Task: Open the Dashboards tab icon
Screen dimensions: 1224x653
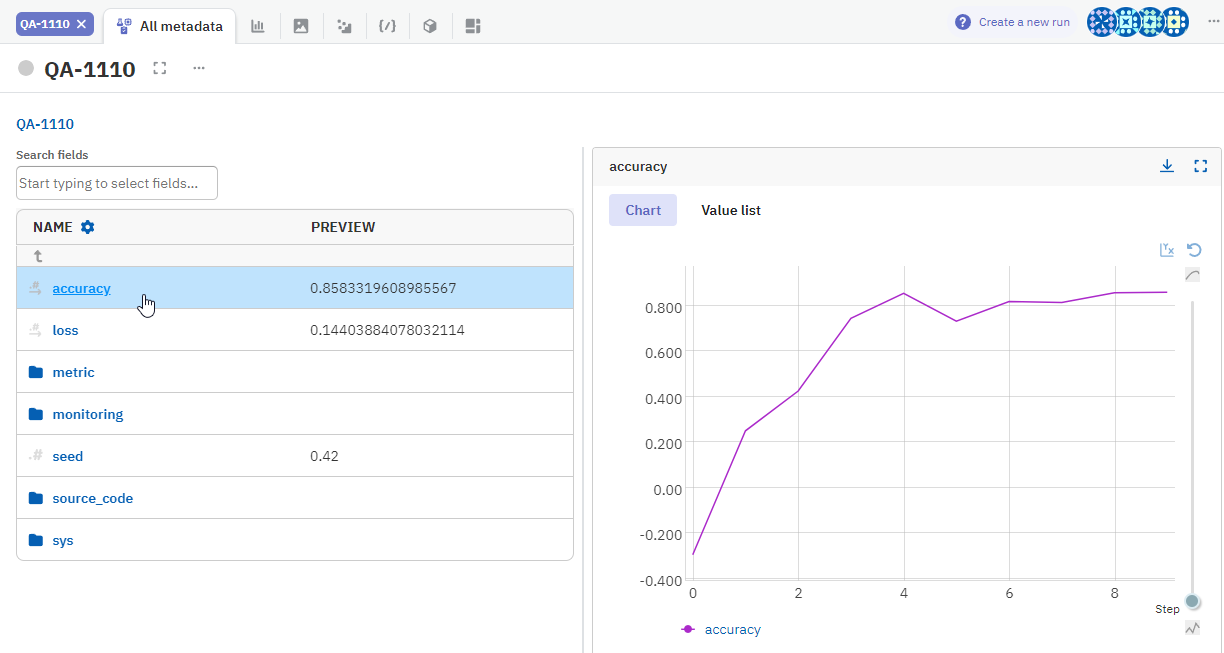Action: point(474,26)
